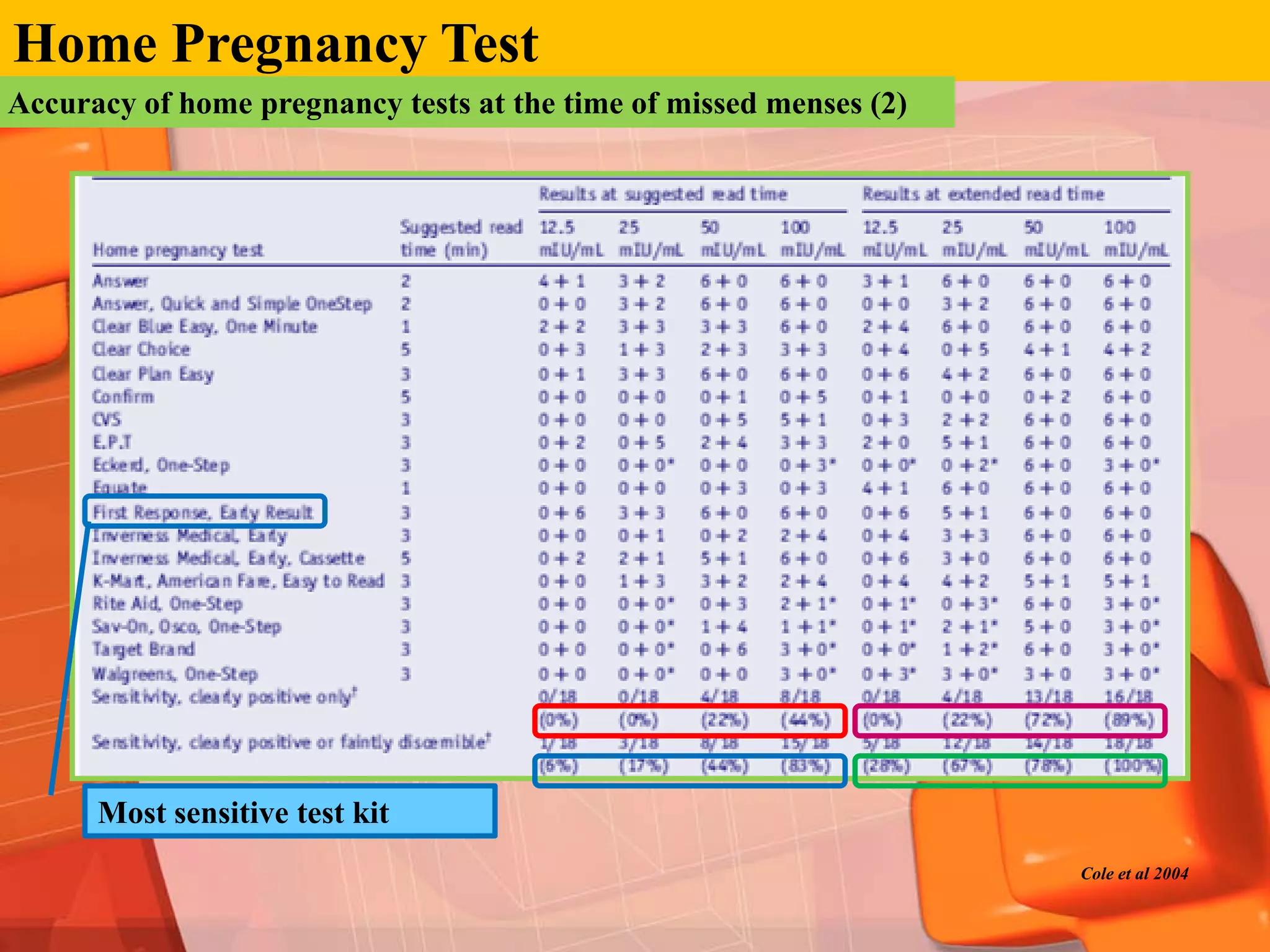Click the '(6%)' sensitivity value
Viewport: 1270px width, 952px height.
tap(558, 767)
